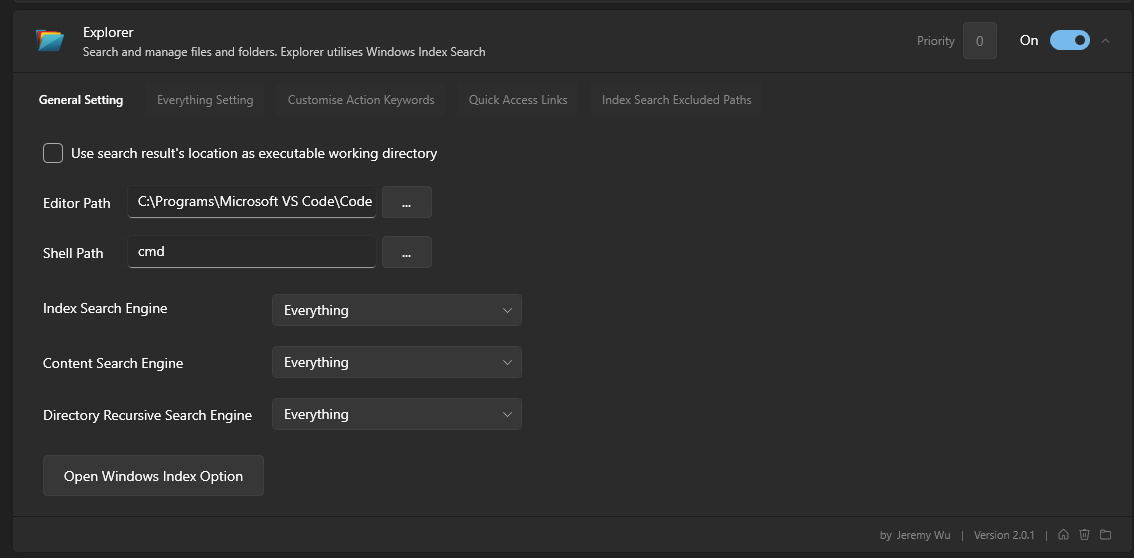This screenshot has height=558, width=1134.
Task: Click the Open Windows Index Option button
Action: tap(153, 476)
